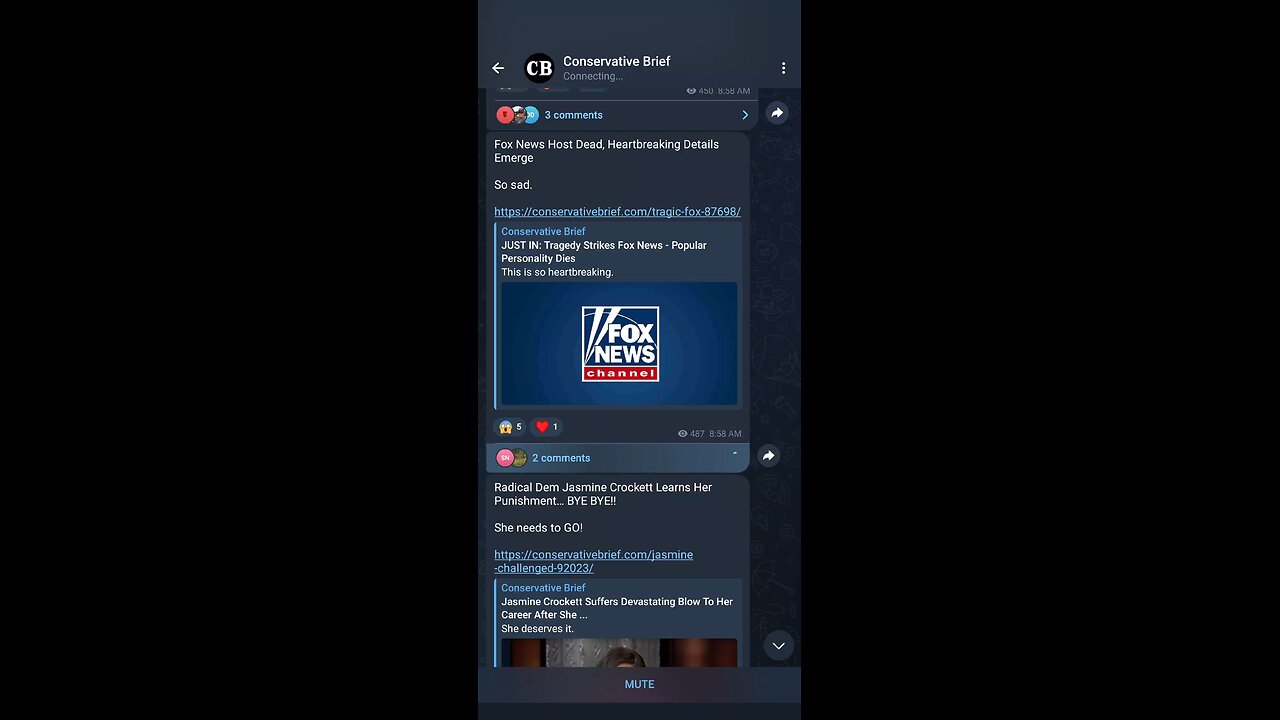
Task: Tap the 'She needs to GO!' text
Action: pyautogui.click(x=538, y=528)
